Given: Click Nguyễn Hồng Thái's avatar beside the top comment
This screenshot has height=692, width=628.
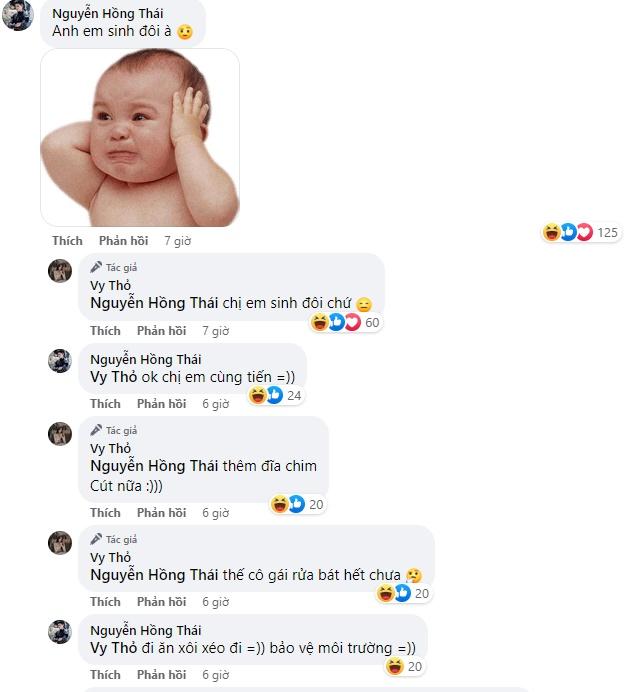Looking at the screenshot, I should pos(18,16).
